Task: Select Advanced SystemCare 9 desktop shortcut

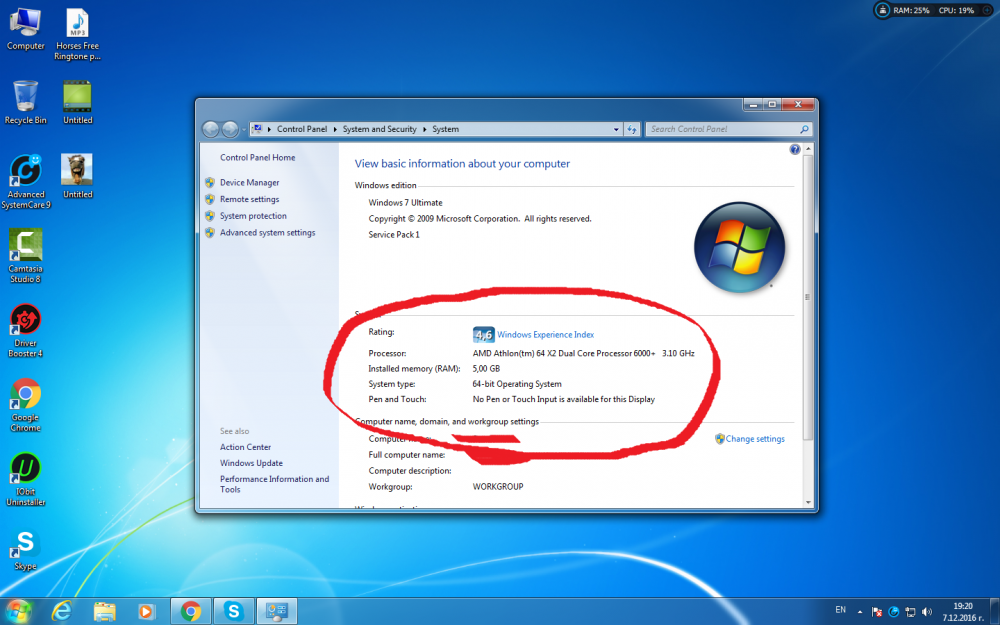Action: pos(26,181)
